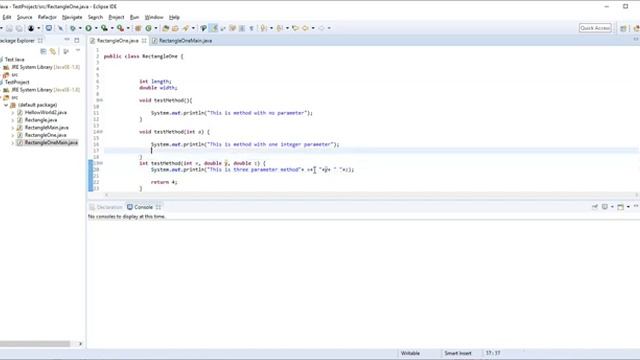Click the Coverage launch icon
The width and height of the screenshot is (640, 360).
tap(104, 28)
